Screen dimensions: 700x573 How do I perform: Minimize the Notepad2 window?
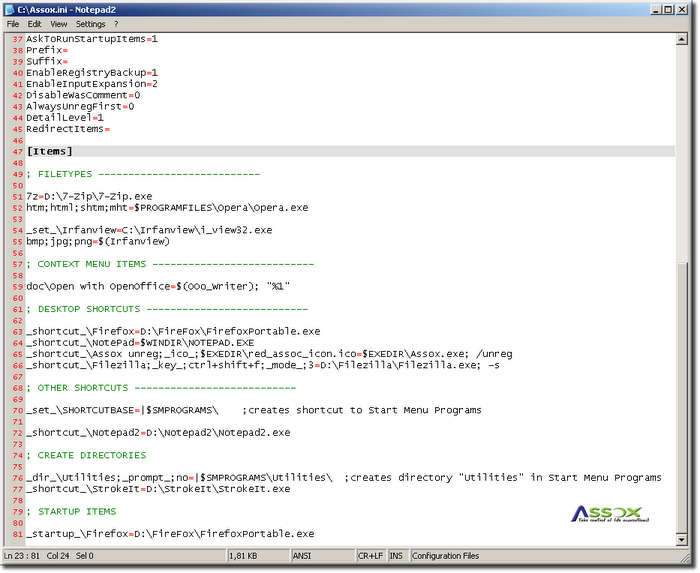pos(656,9)
